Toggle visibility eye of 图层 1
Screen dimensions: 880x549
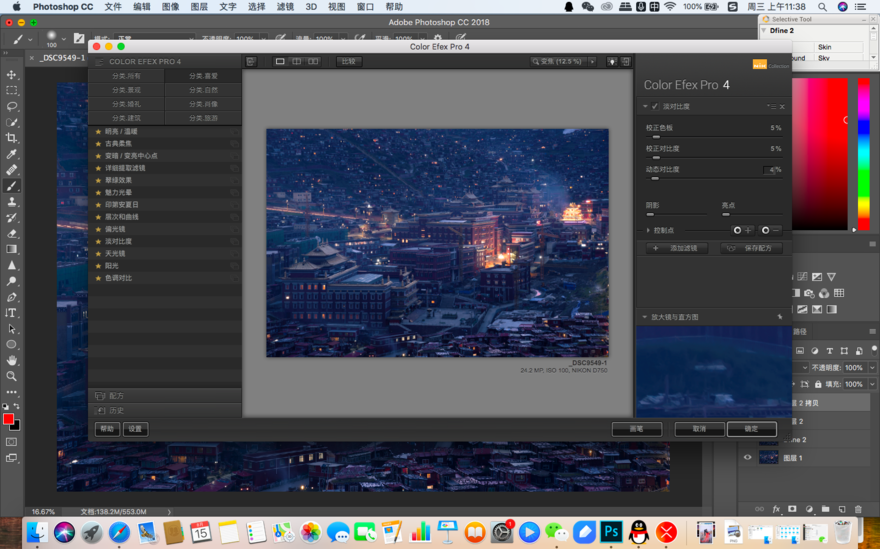(x=748, y=458)
